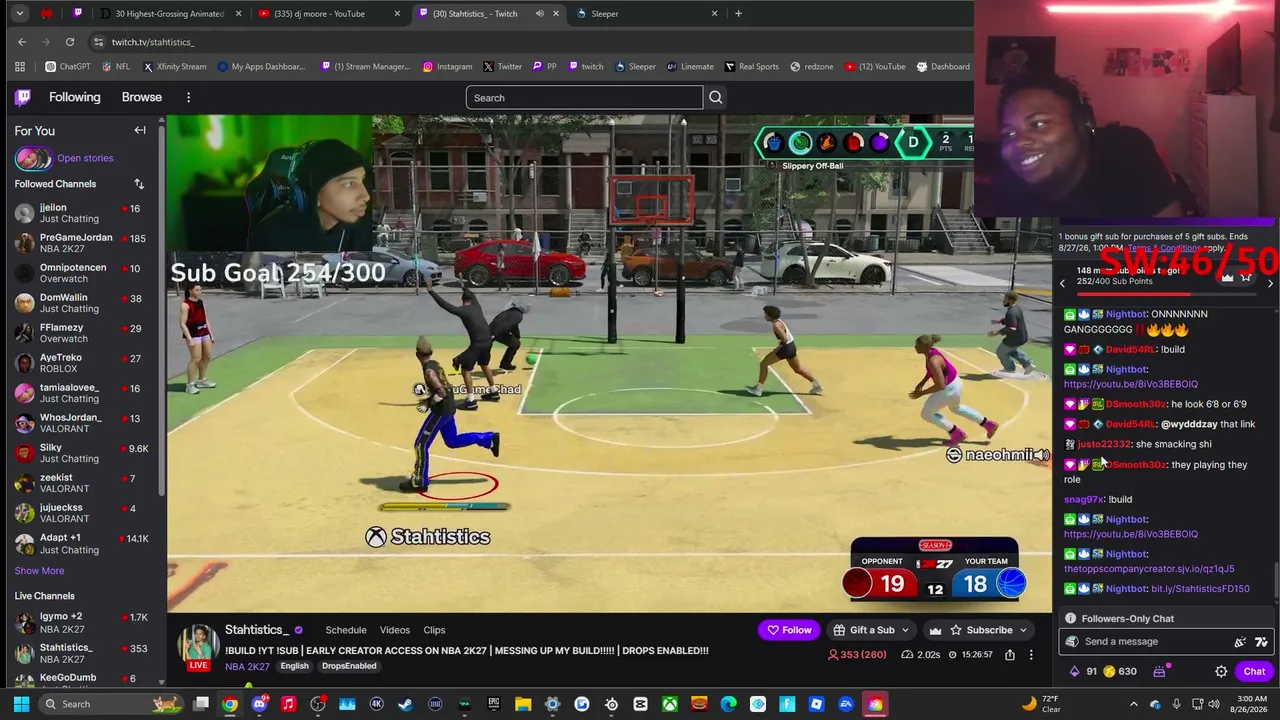Open a new browser tab
The image size is (1280, 720).
coord(738,14)
